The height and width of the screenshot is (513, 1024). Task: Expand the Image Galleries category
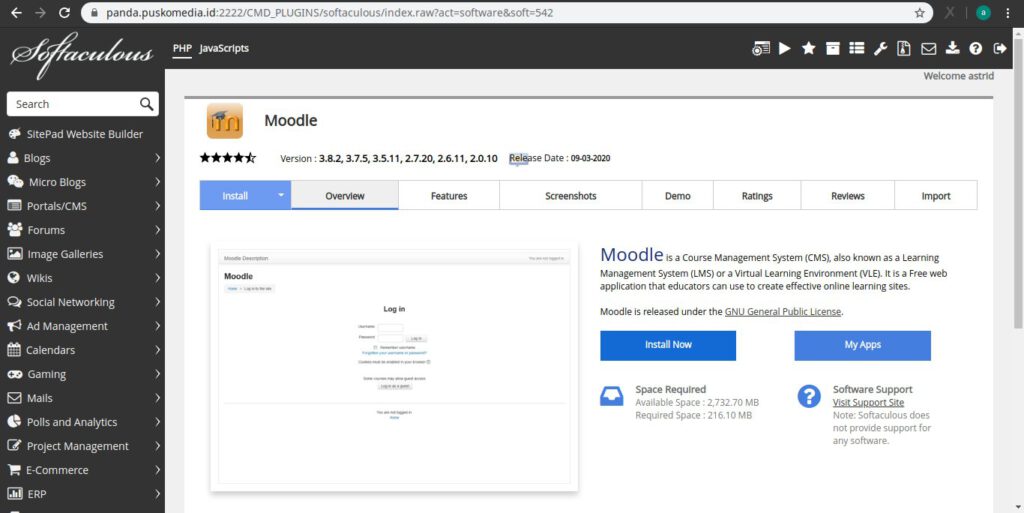pos(82,254)
